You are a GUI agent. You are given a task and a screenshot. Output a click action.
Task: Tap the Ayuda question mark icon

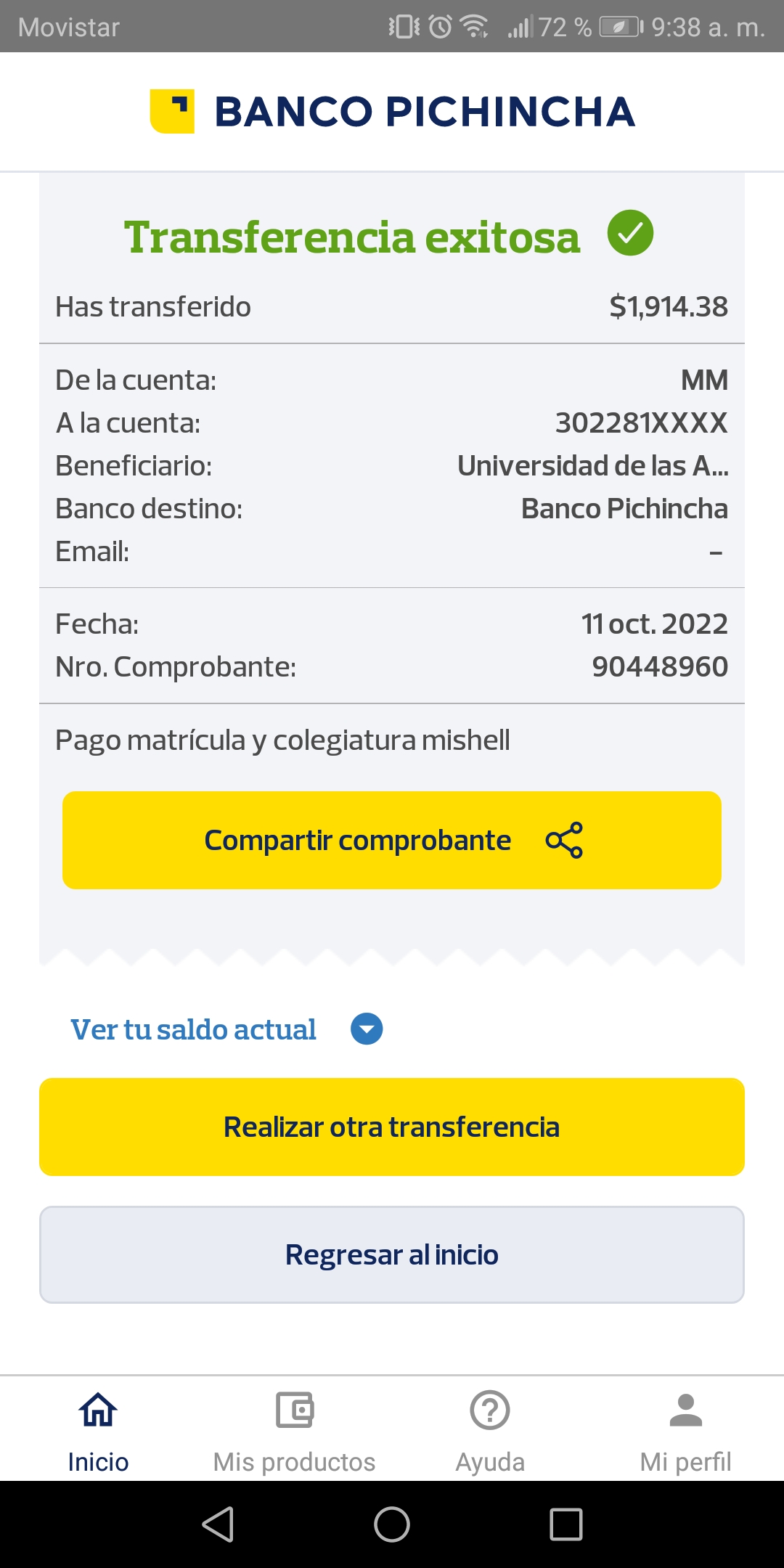[x=490, y=1410]
